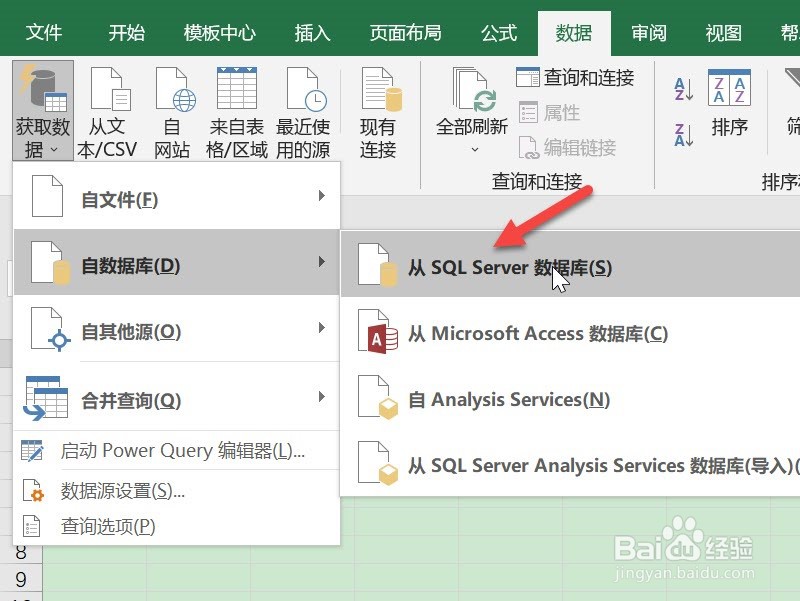Screen dimensions: 800x601
Task: Switch to the 页面布局 tab
Action: click(x=406, y=33)
